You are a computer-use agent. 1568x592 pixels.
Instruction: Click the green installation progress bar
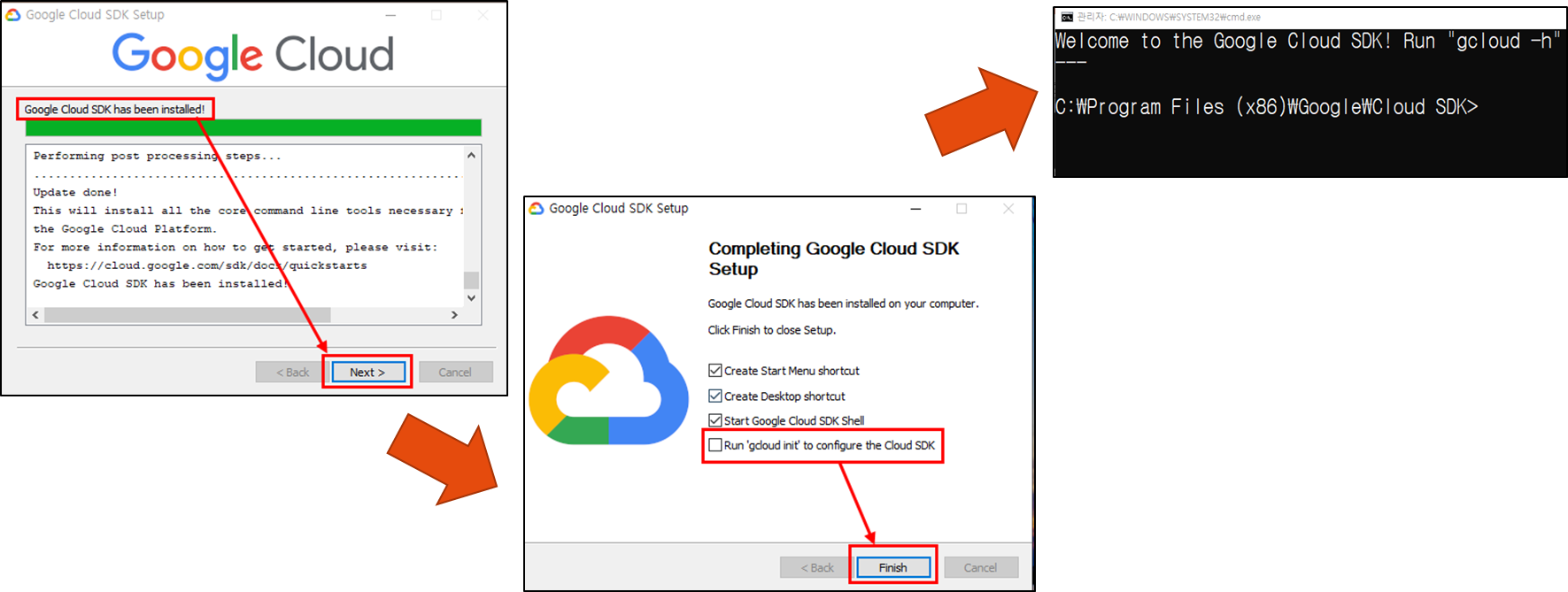point(253,127)
